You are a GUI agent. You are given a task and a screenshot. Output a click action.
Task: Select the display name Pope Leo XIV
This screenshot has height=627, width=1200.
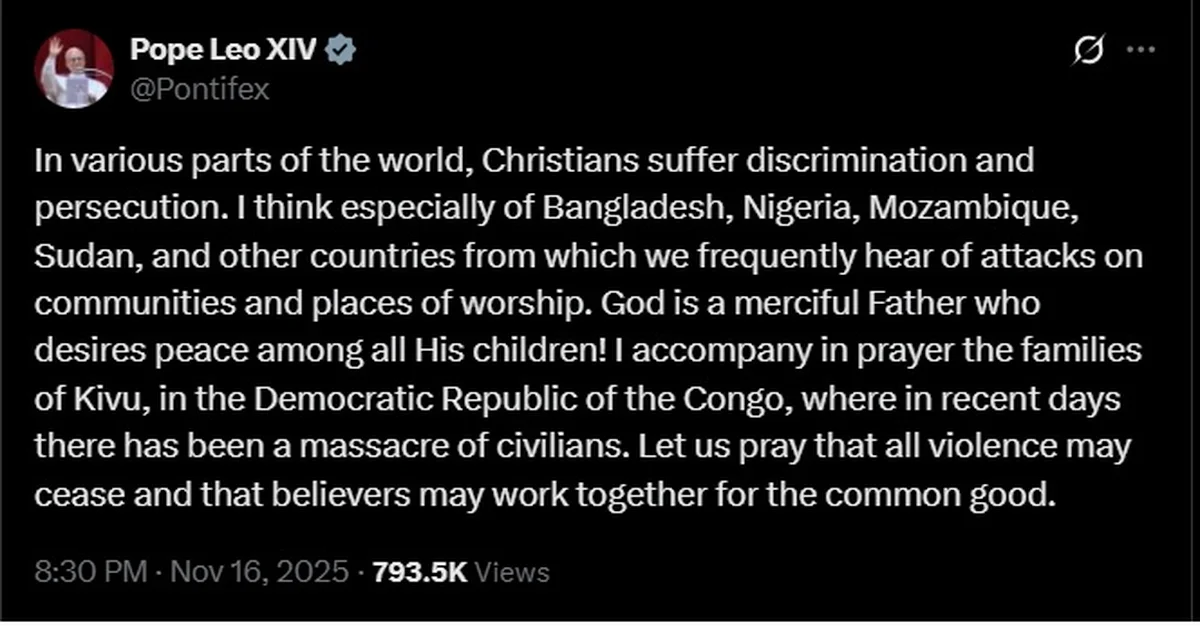[x=224, y=48]
